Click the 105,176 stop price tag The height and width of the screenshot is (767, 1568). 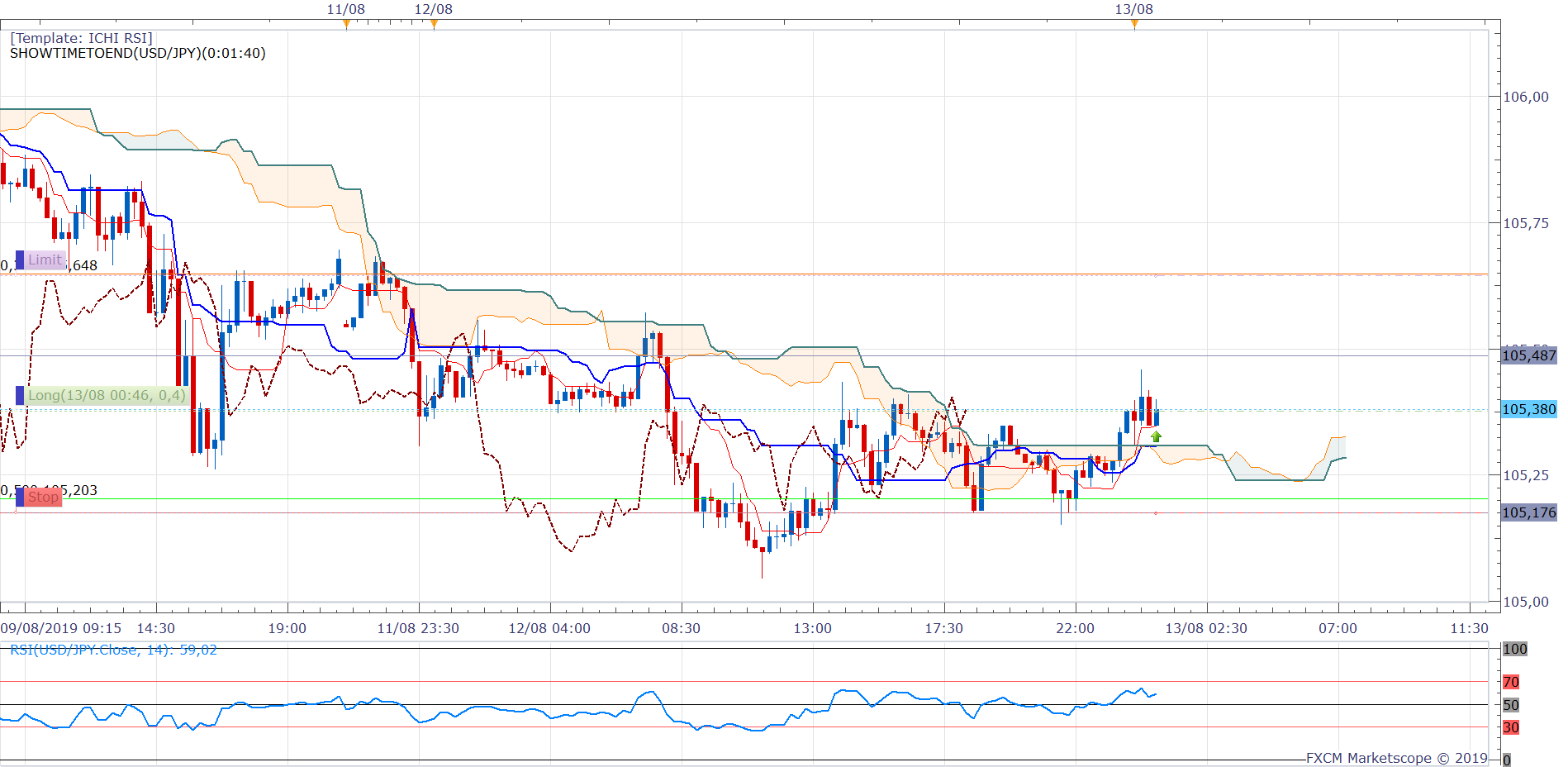(x=1528, y=512)
